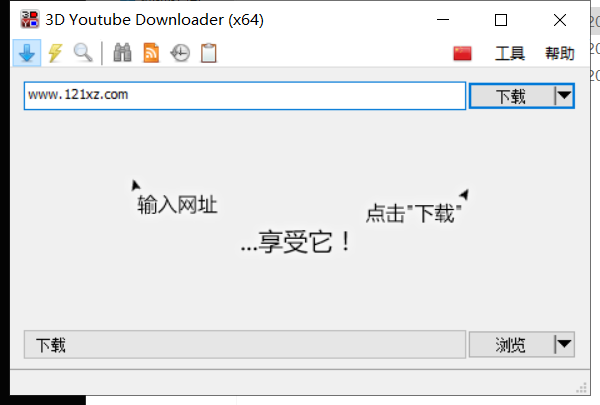Maximize the 3D Youtube Downloader window
Screen dimensions: 600x405
[501, 20]
